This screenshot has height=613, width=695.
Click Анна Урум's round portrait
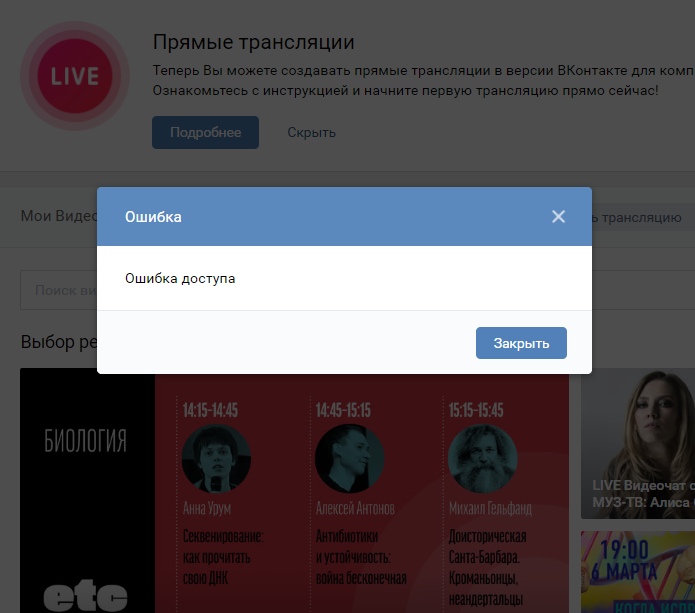[x=216, y=458]
